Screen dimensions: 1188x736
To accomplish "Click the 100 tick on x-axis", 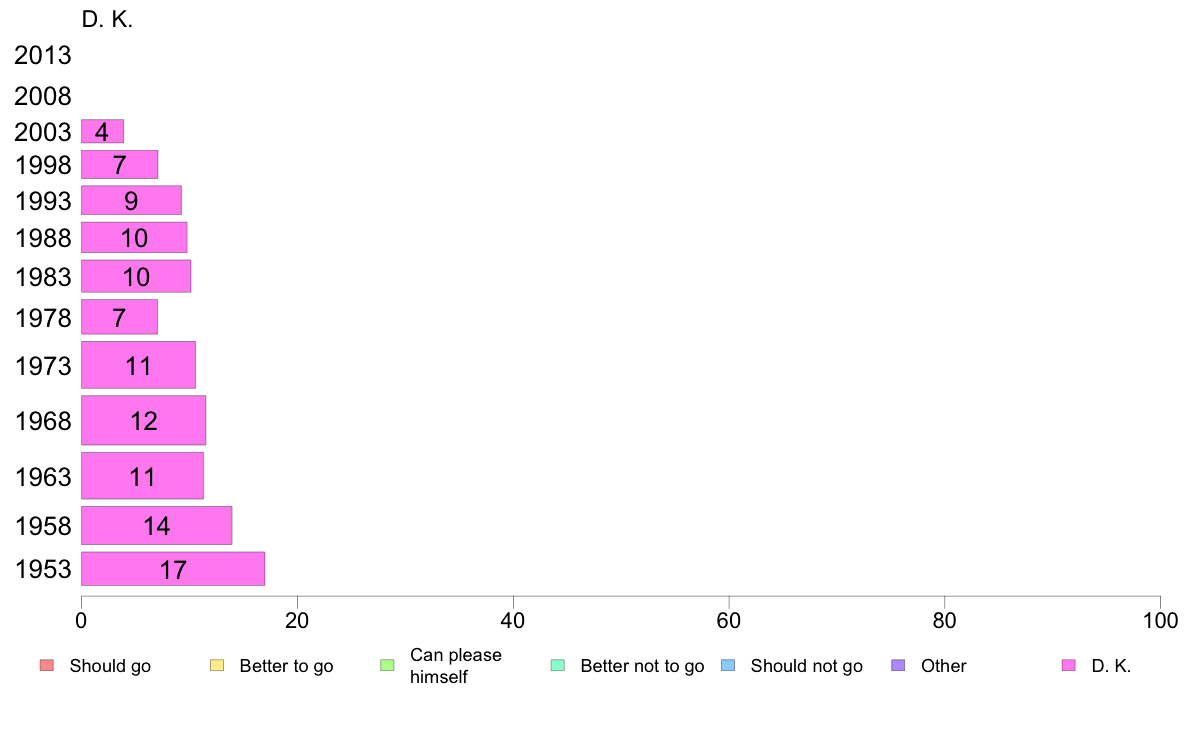I will click(x=1160, y=621).
